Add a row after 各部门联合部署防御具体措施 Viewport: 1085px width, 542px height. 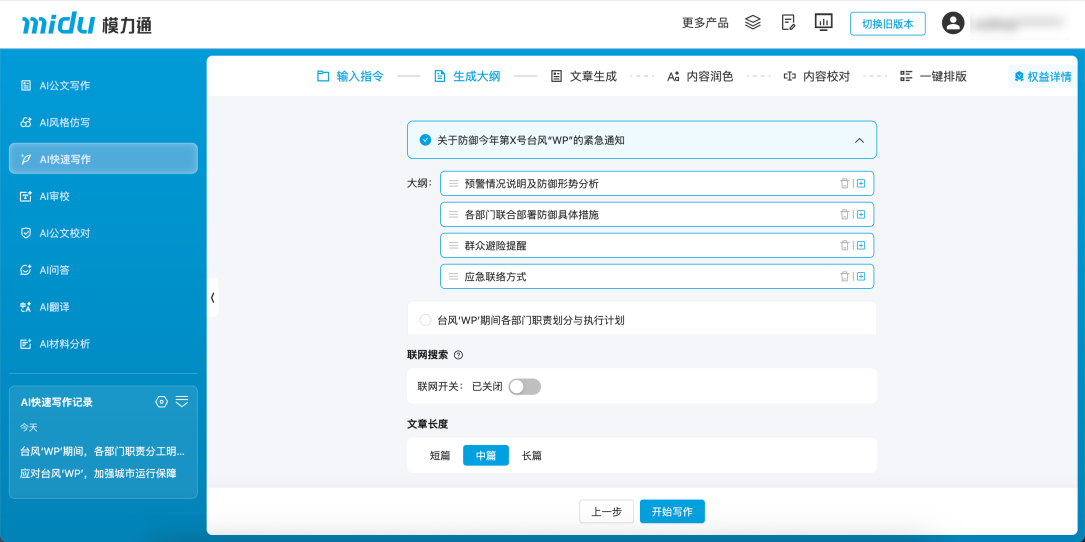[861, 215]
